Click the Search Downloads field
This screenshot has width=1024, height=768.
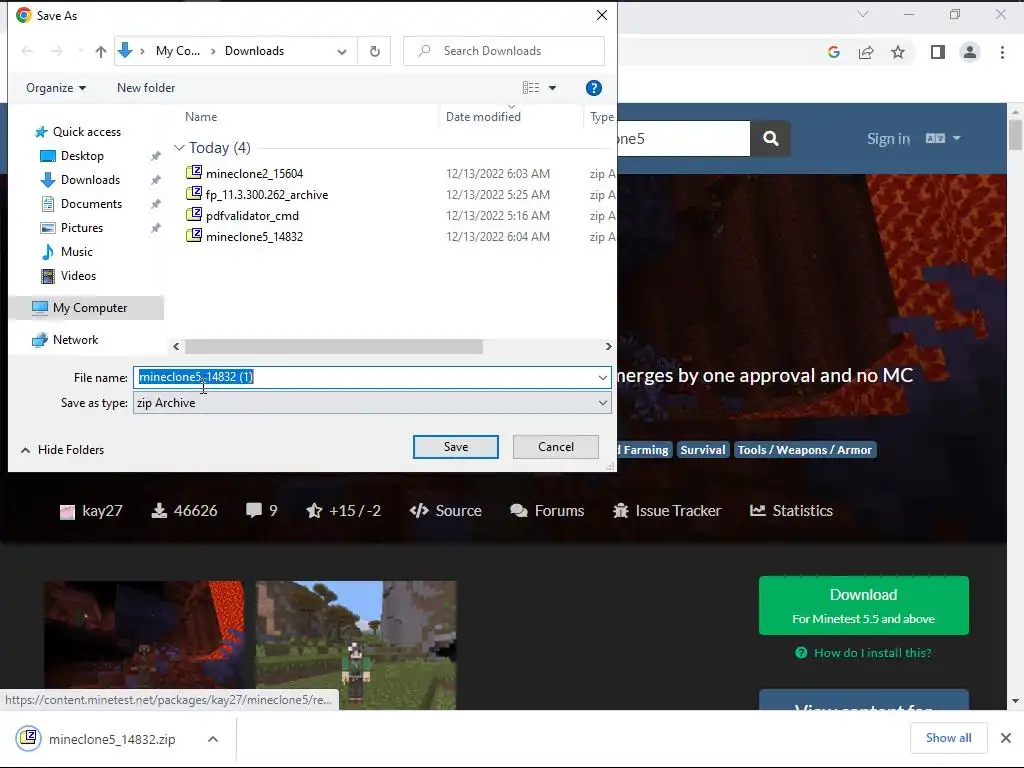click(x=504, y=51)
